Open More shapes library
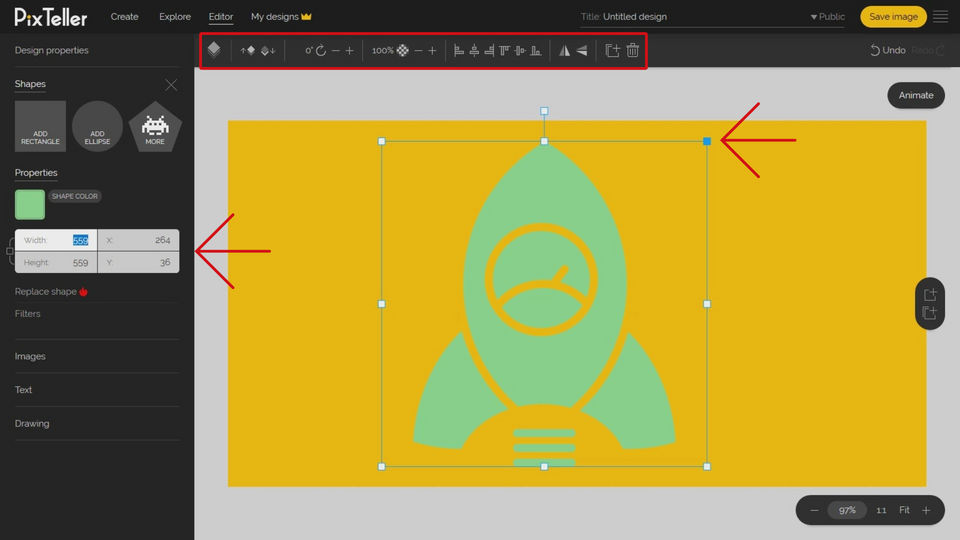 155,127
